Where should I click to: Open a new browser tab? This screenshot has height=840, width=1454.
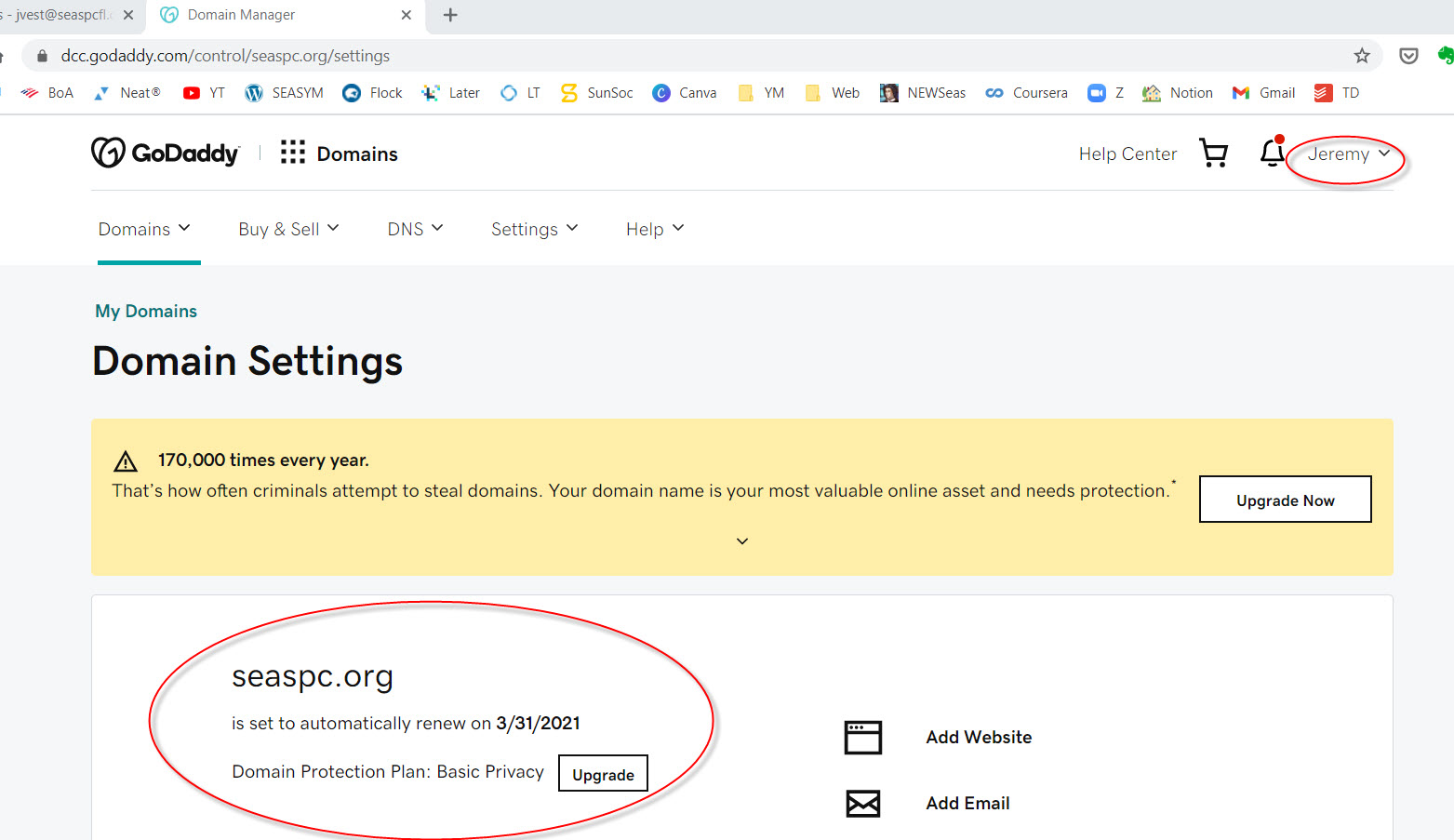(x=450, y=15)
